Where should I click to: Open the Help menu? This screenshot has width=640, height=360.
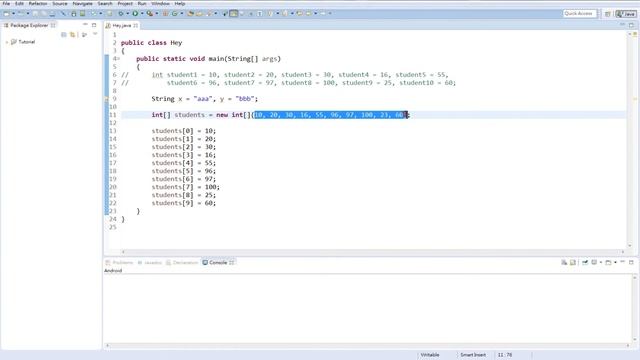click(x=180, y=3)
